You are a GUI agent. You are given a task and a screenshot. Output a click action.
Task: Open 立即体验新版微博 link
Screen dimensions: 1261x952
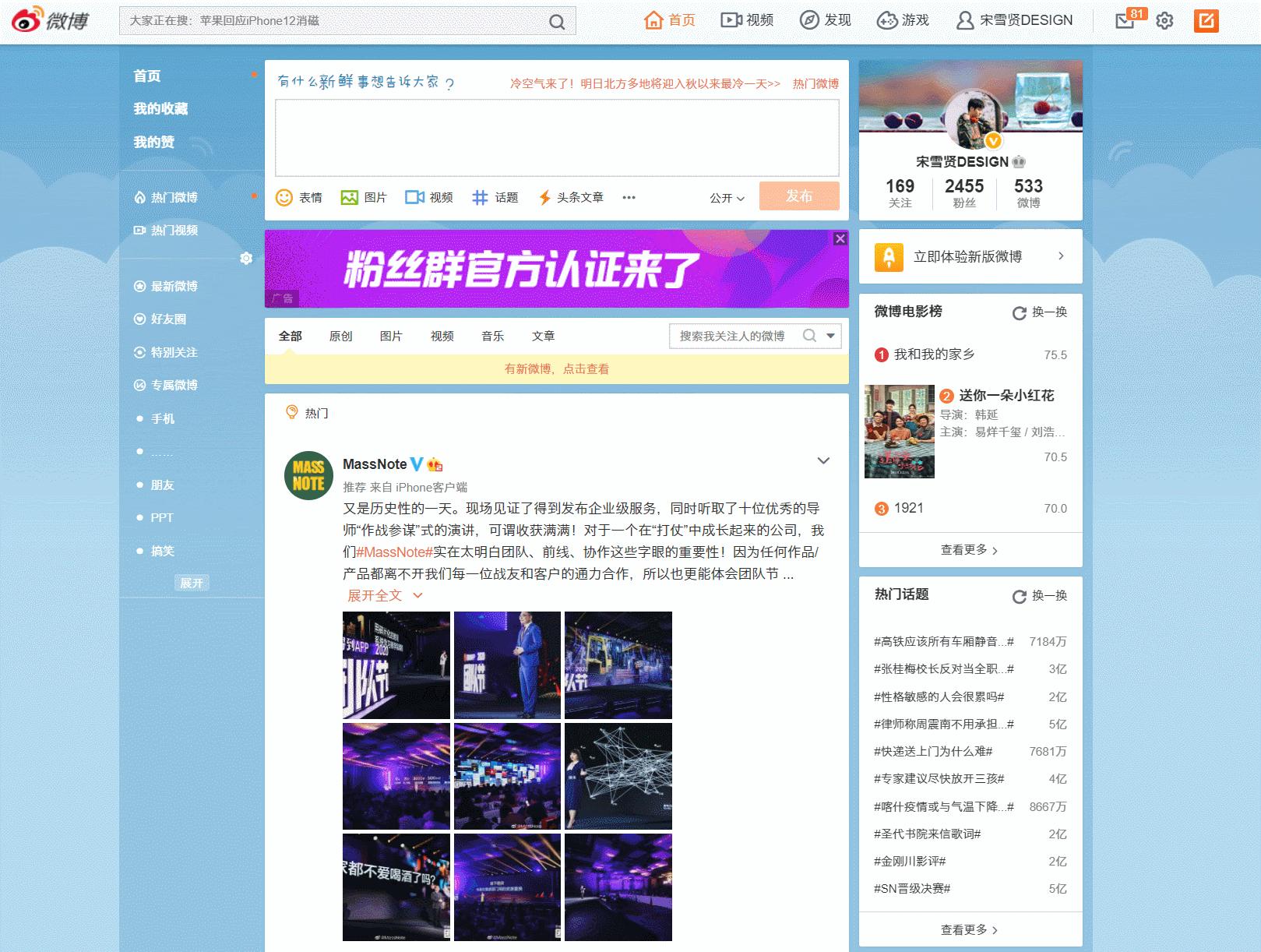[969, 256]
